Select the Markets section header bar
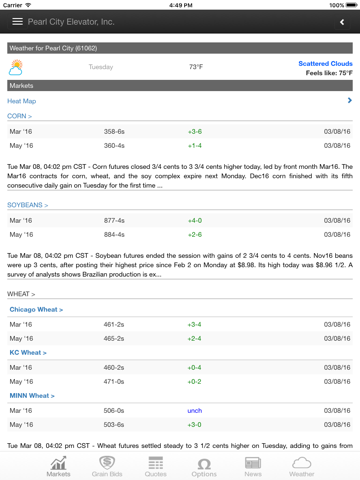360x480 pixels. click(x=180, y=86)
